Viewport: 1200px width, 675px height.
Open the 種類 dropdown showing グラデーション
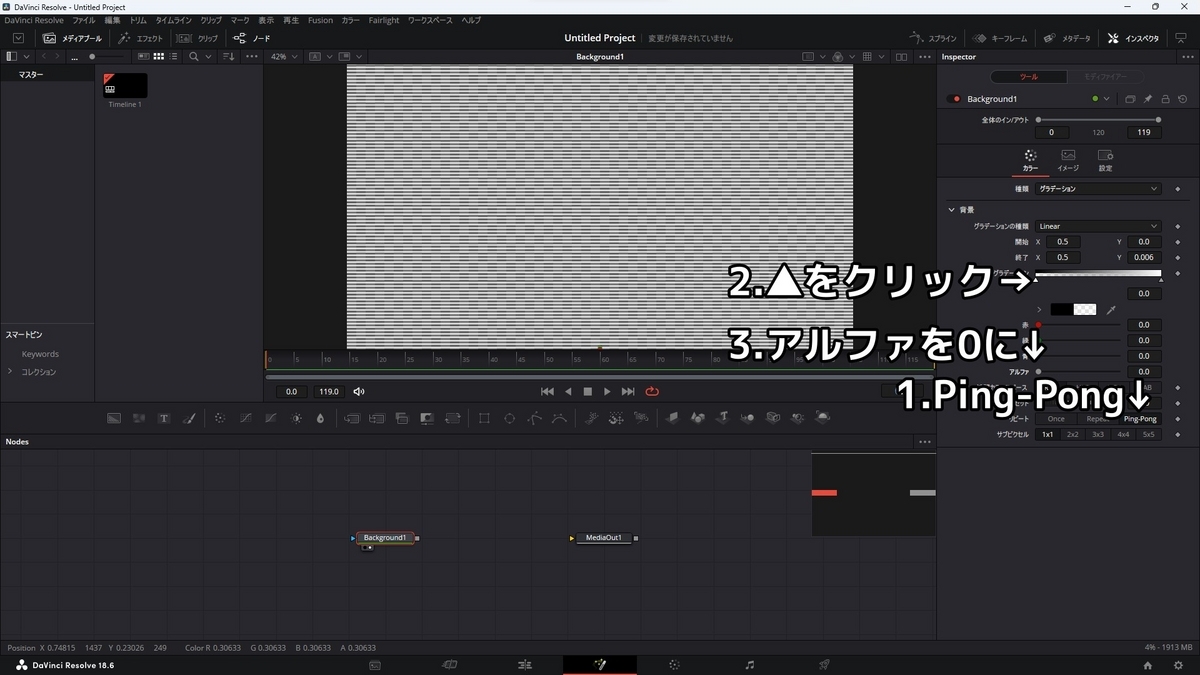[x=1097, y=188]
